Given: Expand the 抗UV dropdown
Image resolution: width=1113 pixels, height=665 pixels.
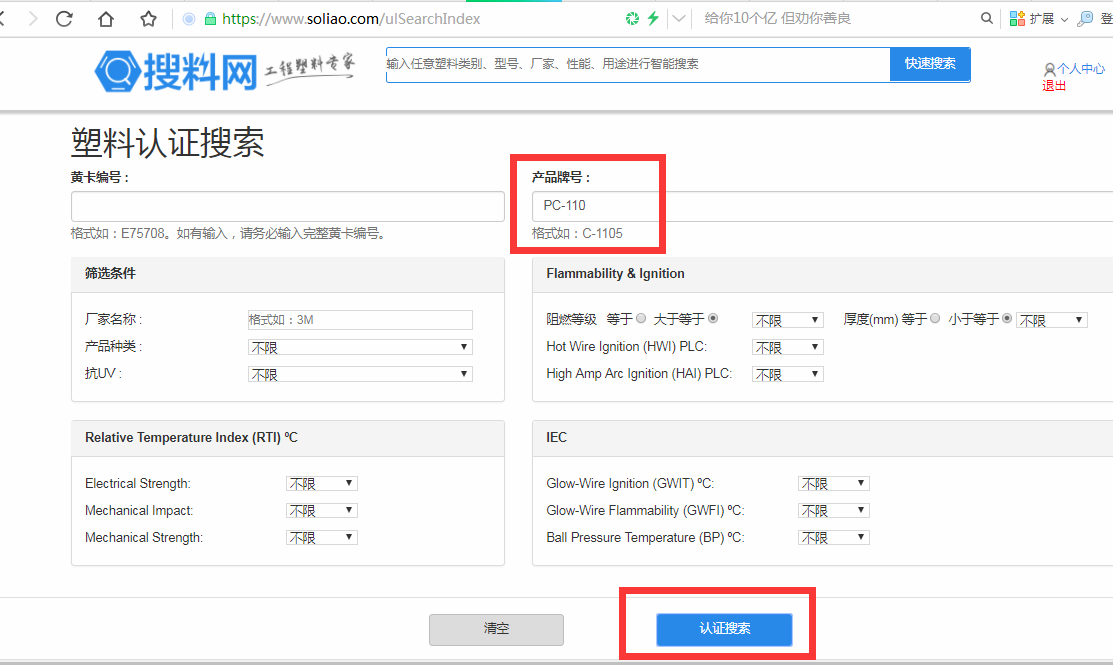Looking at the screenshot, I should coord(360,374).
